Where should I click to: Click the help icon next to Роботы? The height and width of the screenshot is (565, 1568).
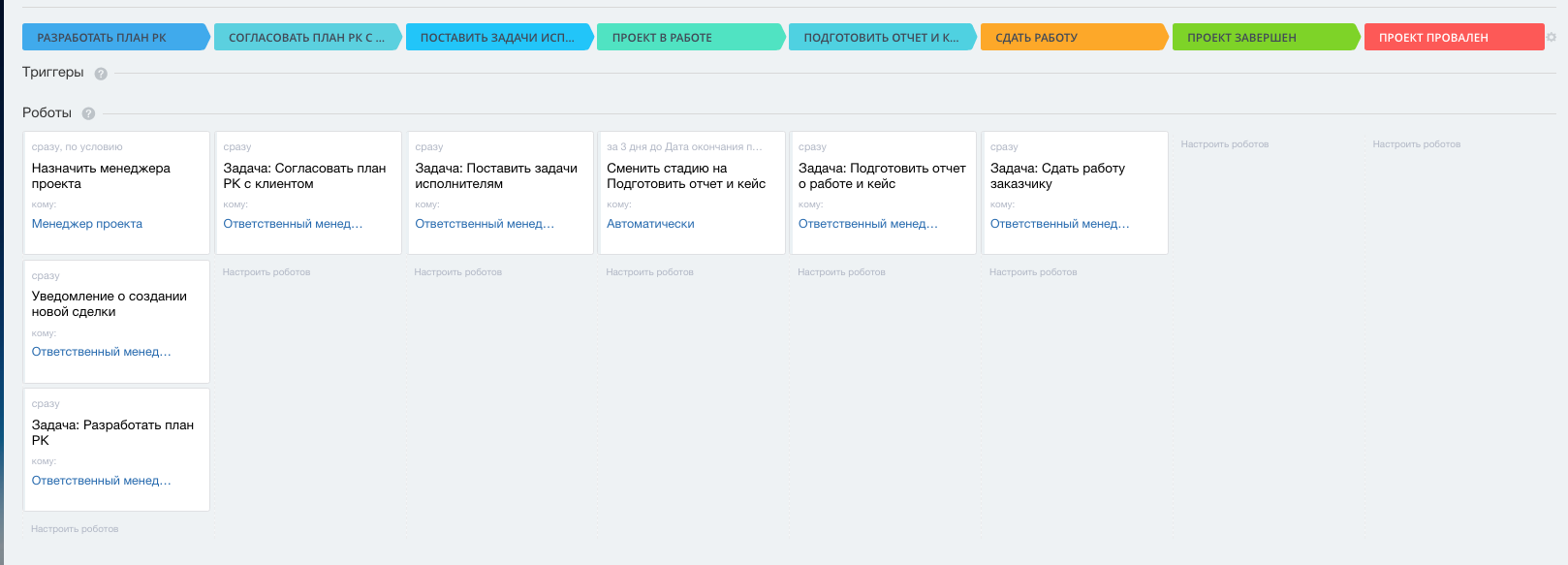[x=88, y=113]
